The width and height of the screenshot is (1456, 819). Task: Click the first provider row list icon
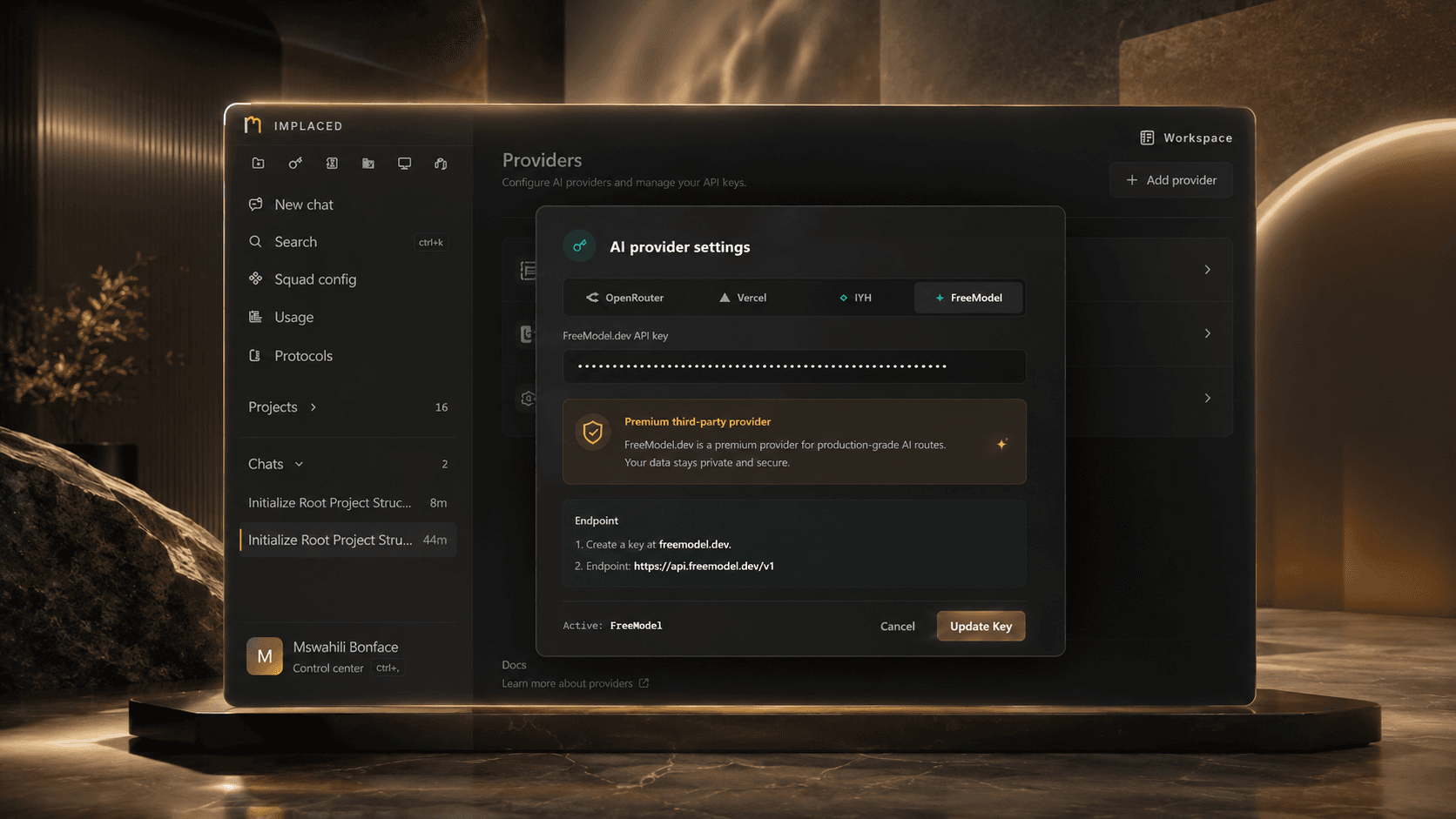(x=528, y=271)
